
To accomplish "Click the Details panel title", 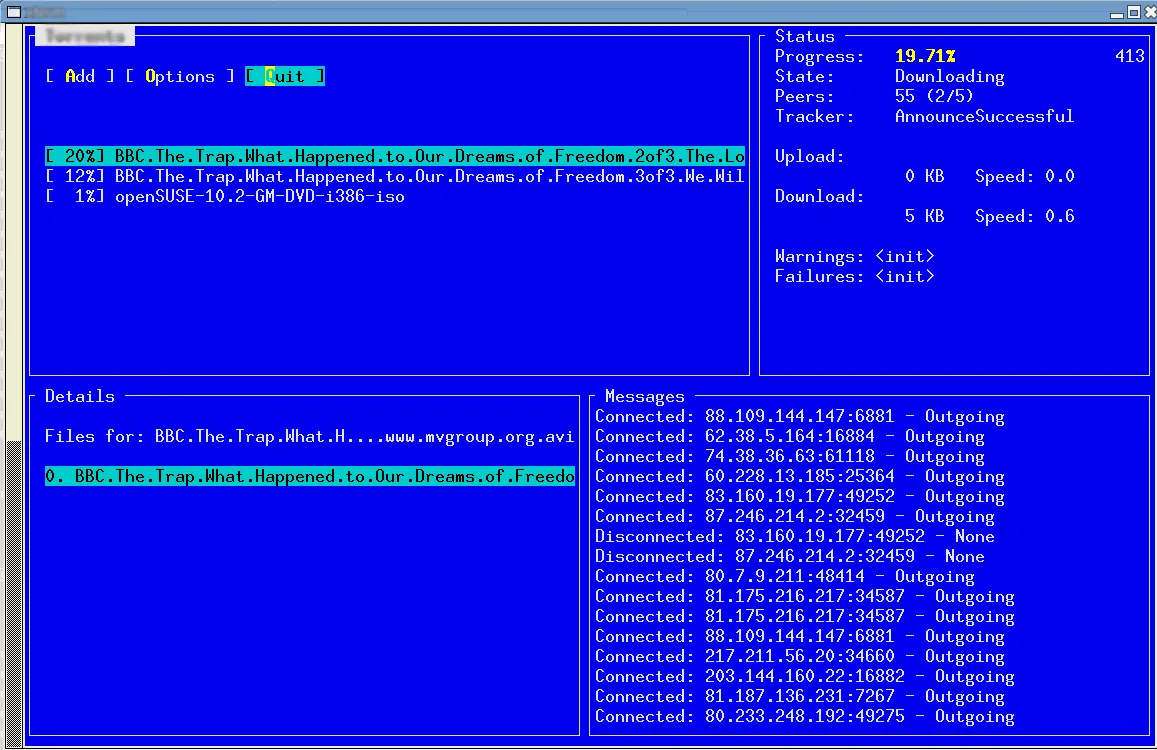I will (x=80, y=396).
